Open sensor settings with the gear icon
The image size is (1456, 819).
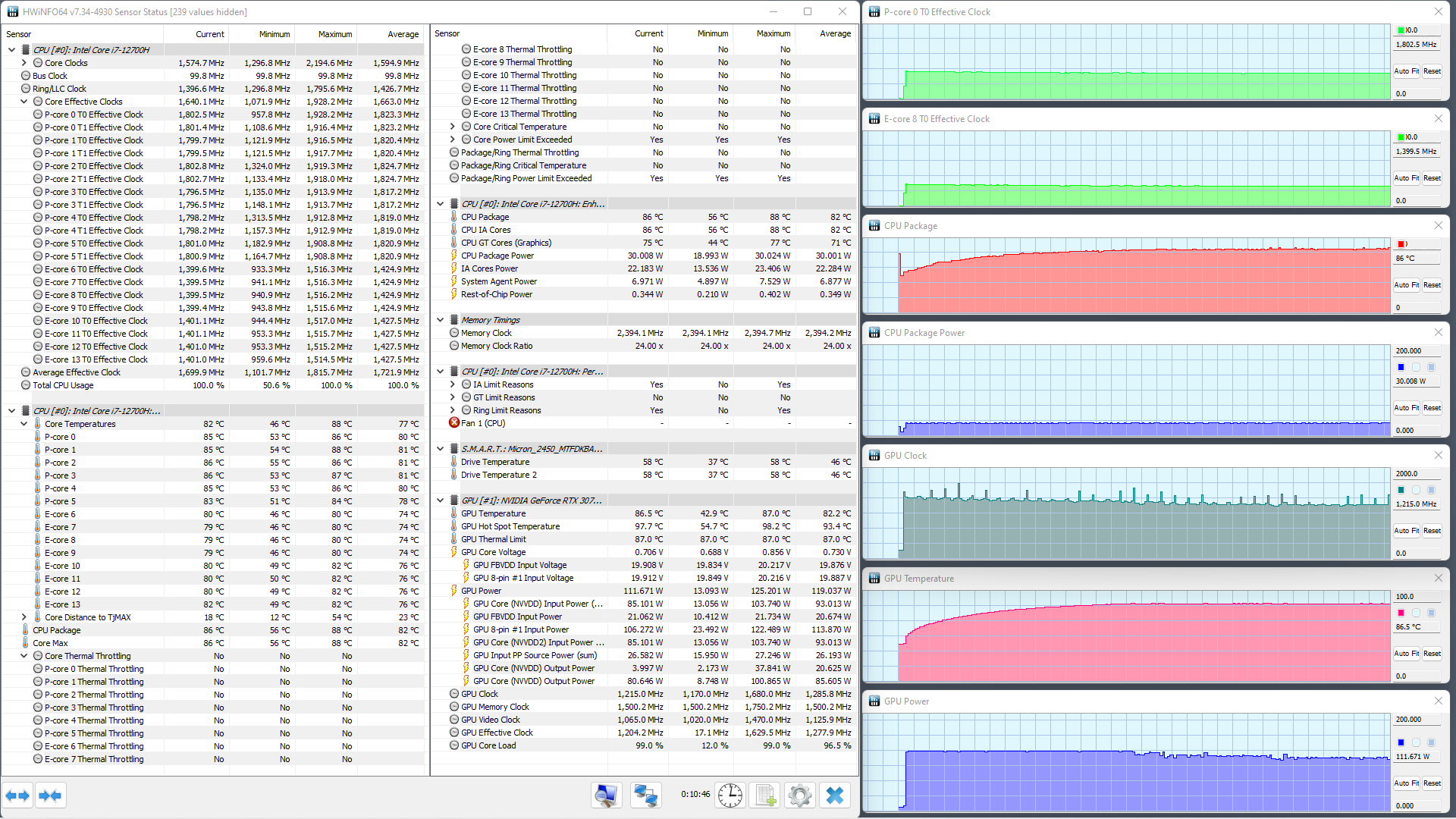pos(799,795)
